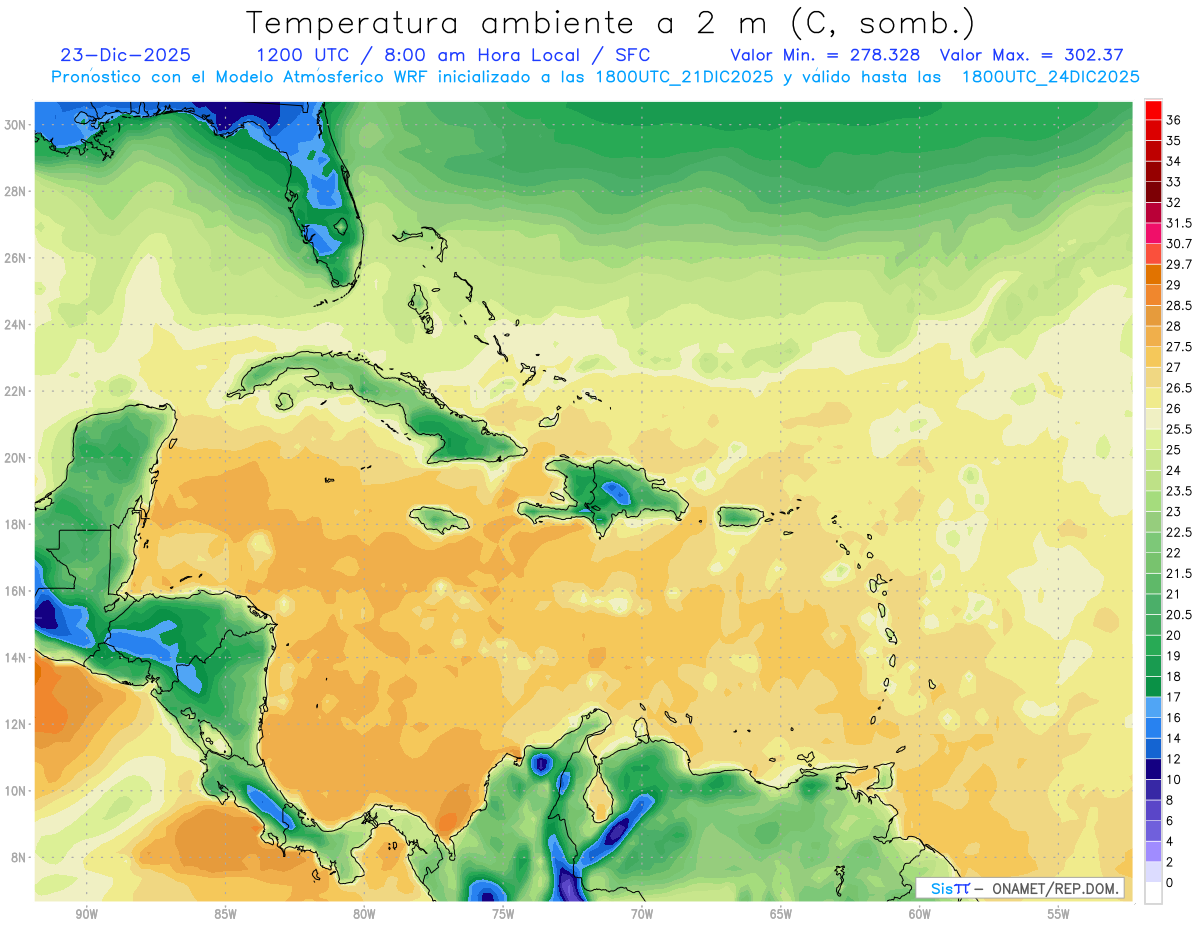Click the '22N' latitude axis label
This screenshot has height=927, width=1200.
[17, 391]
